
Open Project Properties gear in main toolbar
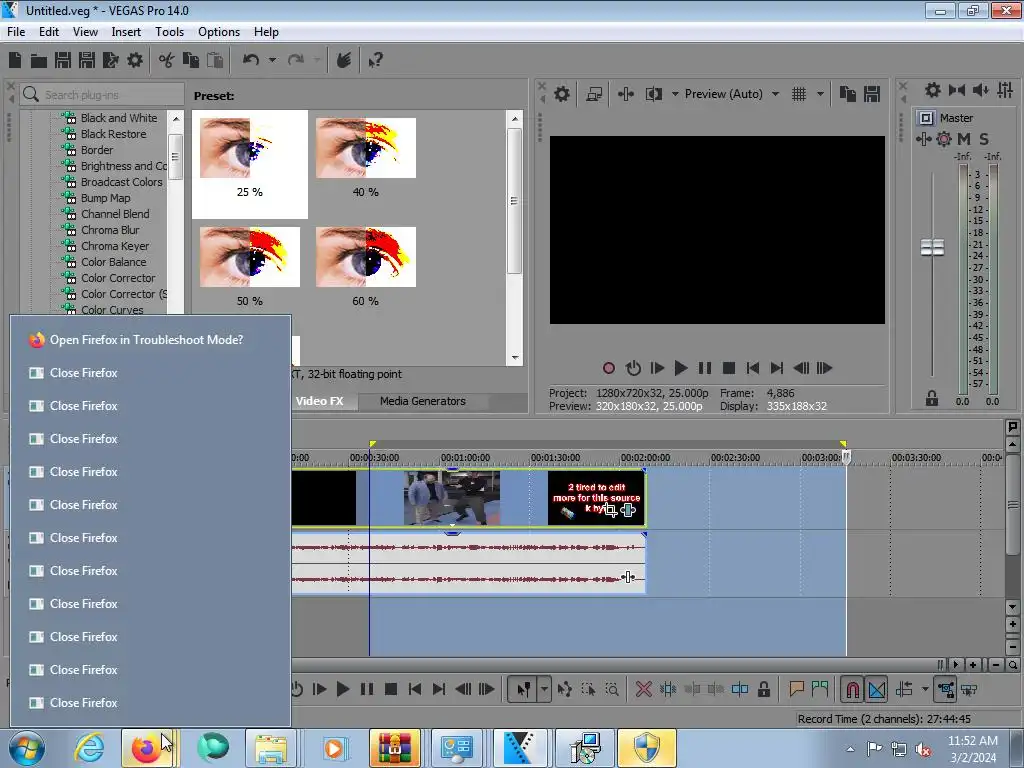pos(135,61)
